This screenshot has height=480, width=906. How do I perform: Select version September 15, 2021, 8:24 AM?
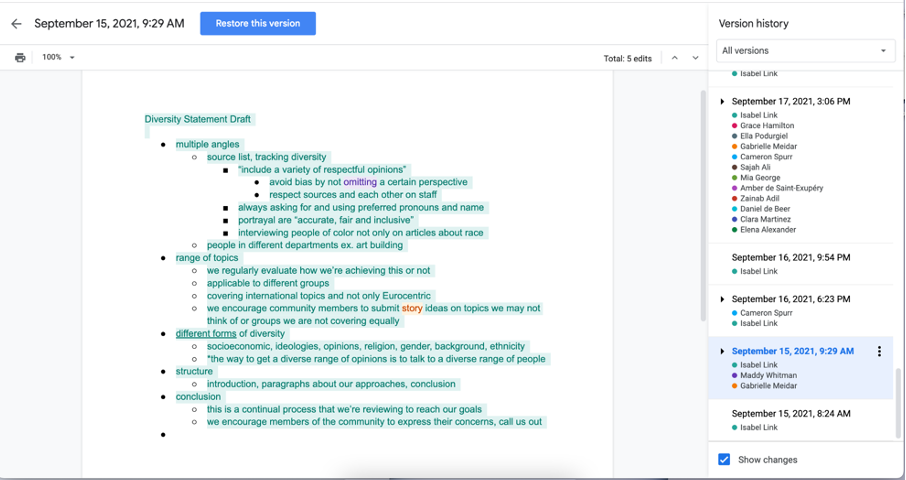tap(790, 414)
